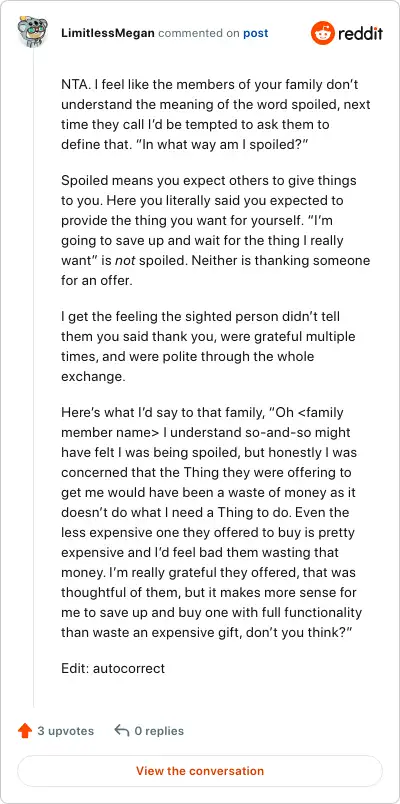Collapse the comment via the vertical thread line
The height and width of the screenshot is (804, 400).
pyautogui.click(x=34, y=378)
